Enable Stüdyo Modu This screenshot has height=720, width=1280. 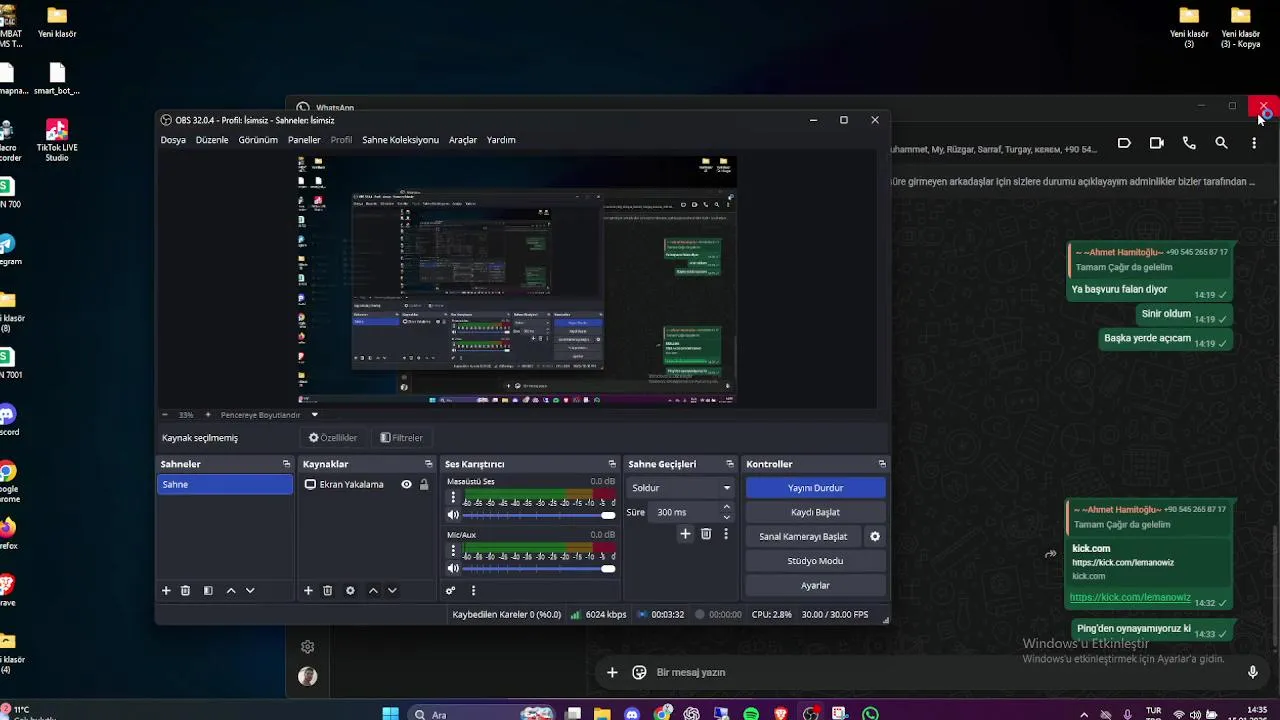(815, 561)
